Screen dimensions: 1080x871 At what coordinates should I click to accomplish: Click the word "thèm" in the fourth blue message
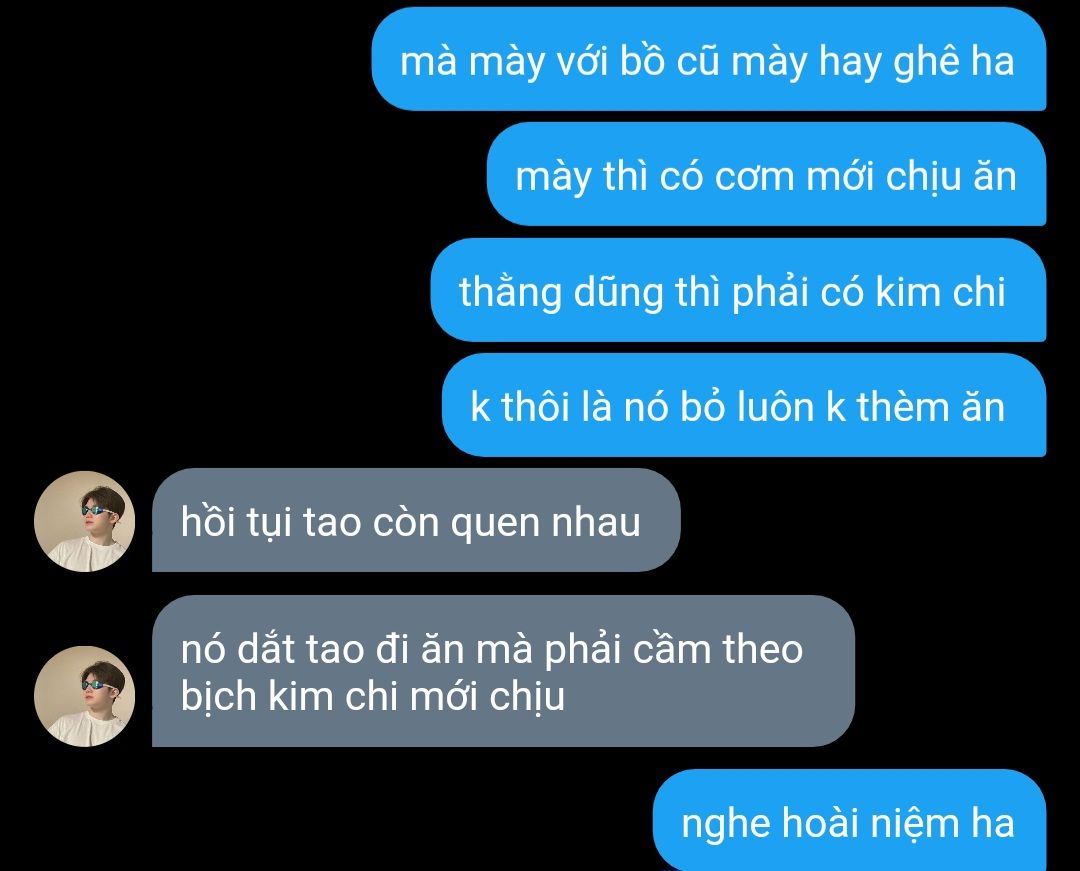pyautogui.click(x=902, y=406)
